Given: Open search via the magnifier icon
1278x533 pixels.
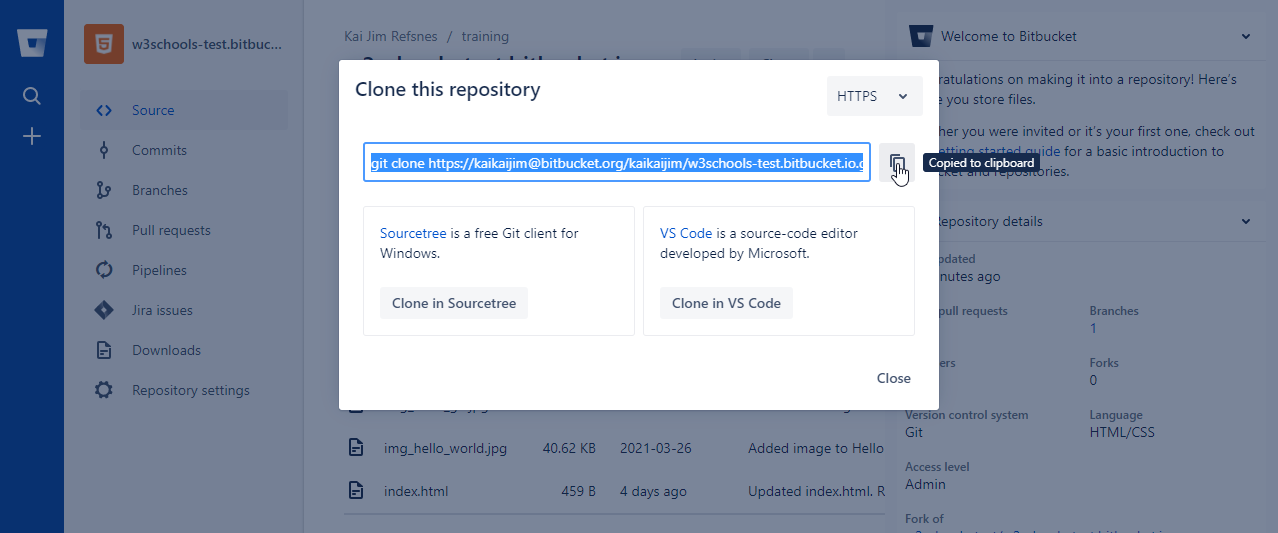Looking at the screenshot, I should pyautogui.click(x=32, y=96).
